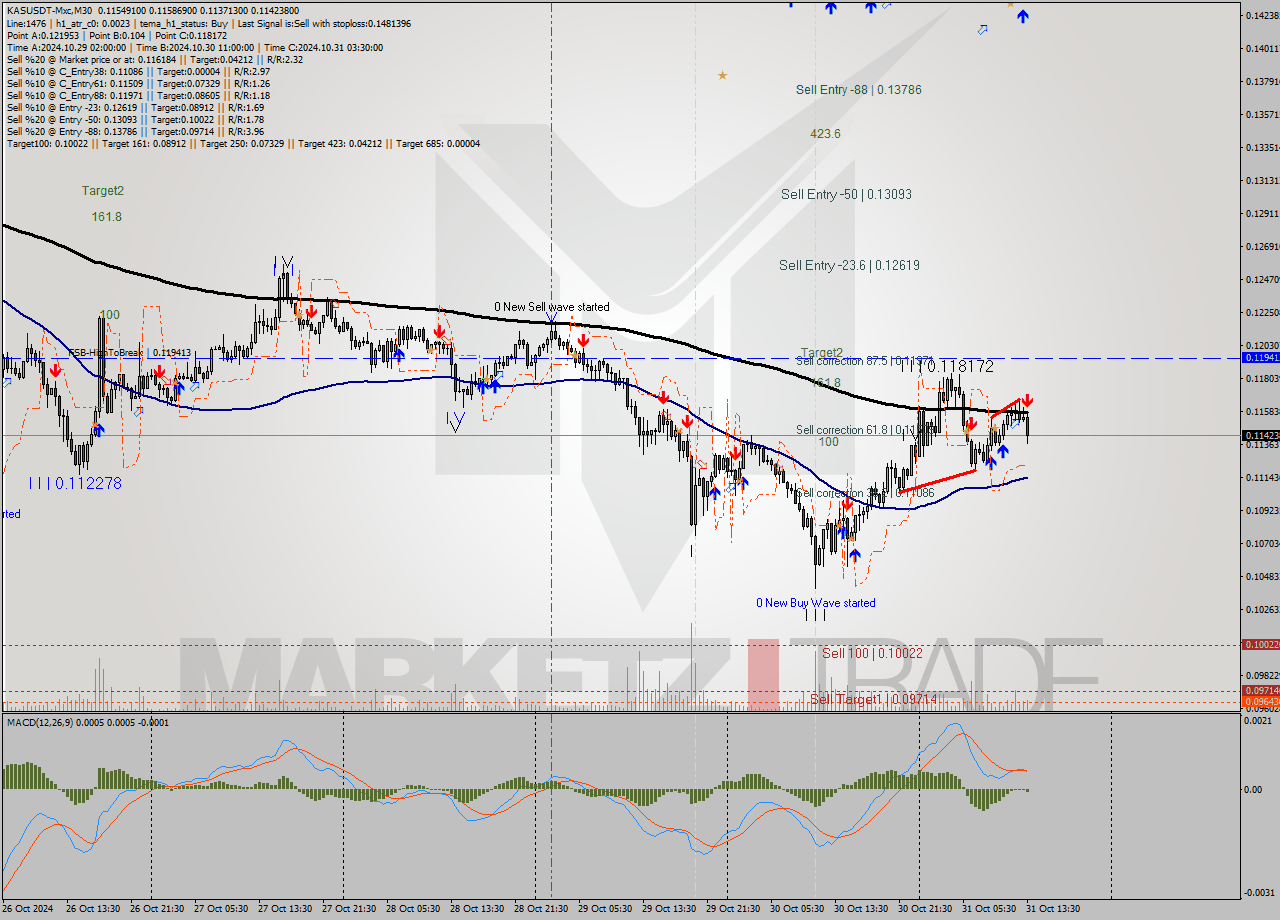Click 0.10923 on the price axis

coord(1262,510)
